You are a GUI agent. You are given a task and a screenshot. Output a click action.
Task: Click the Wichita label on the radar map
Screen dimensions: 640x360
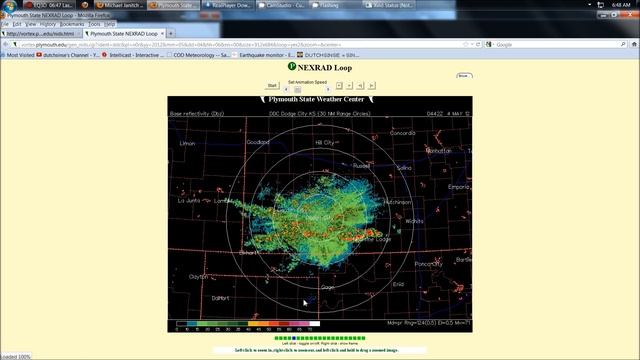(414, 221)
